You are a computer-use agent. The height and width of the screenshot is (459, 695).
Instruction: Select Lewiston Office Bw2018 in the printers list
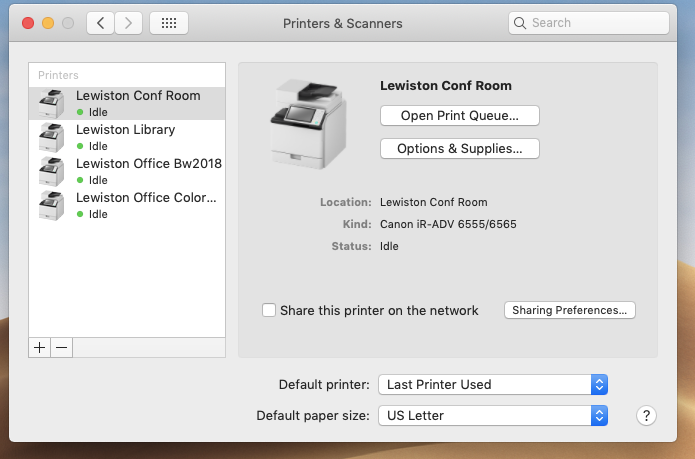pos(127,171)
